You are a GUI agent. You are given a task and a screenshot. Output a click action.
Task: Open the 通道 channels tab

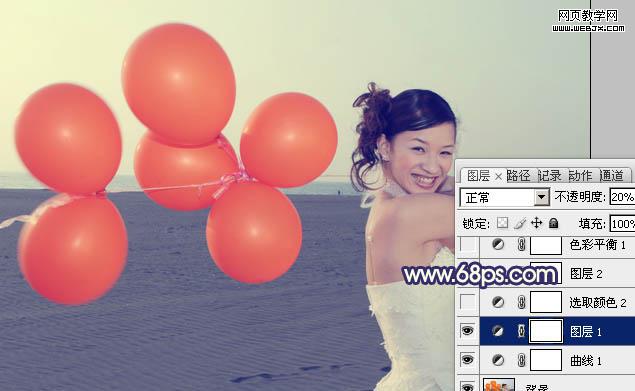point(611,175)
